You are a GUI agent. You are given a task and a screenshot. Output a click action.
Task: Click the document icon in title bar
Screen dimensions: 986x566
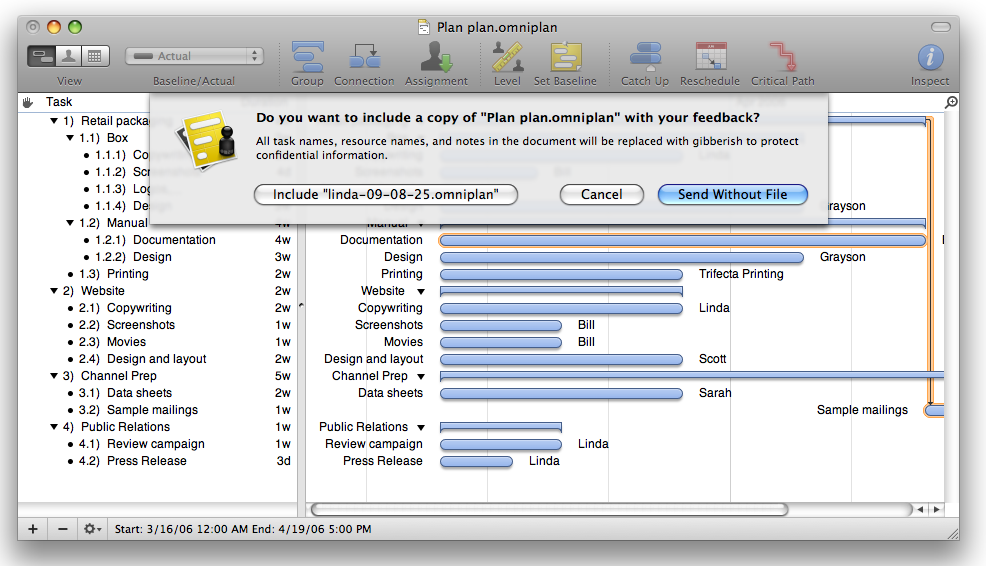click(424, 27)
